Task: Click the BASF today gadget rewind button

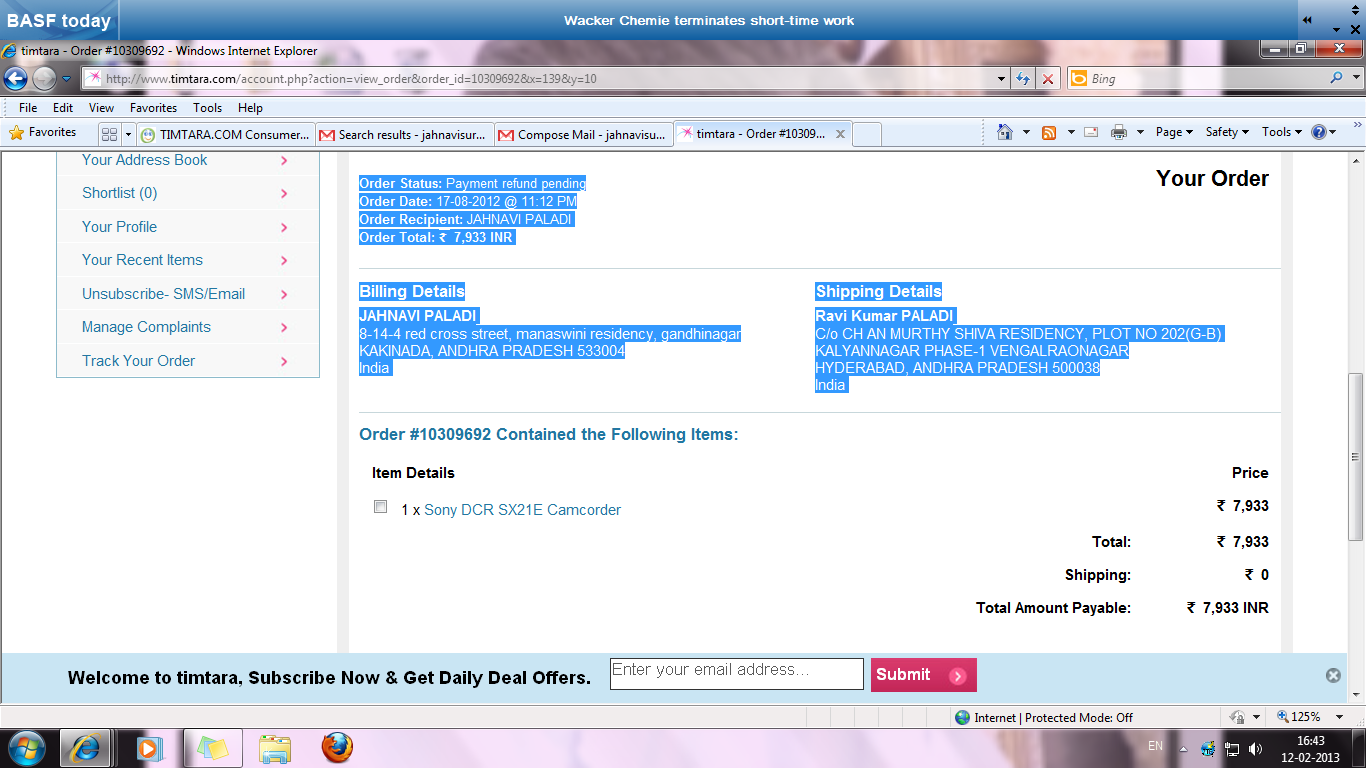Action: (1307, 20)
